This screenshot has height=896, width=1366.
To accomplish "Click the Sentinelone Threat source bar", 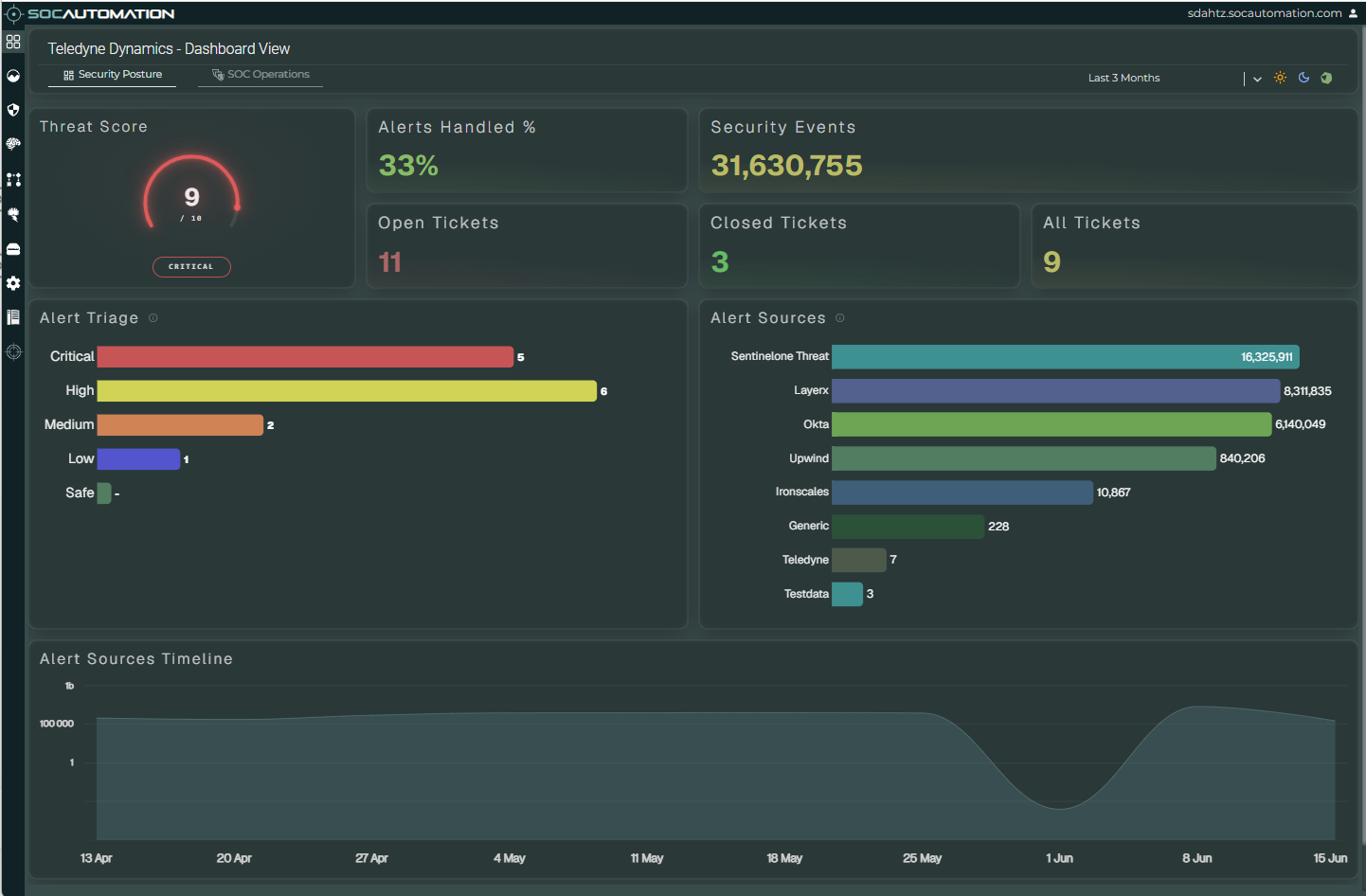I will click(1066, 356).
